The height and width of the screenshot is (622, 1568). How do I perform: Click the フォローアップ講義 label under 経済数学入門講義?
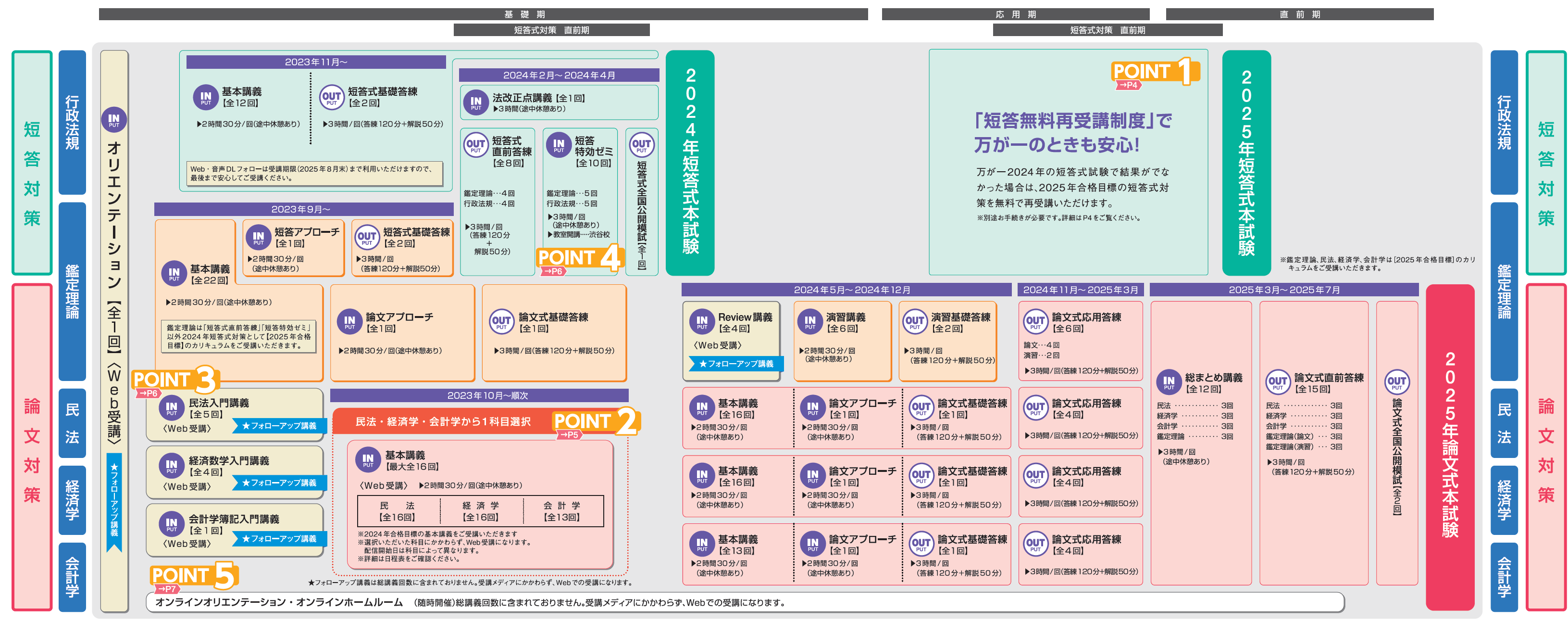tap(279, 482)
